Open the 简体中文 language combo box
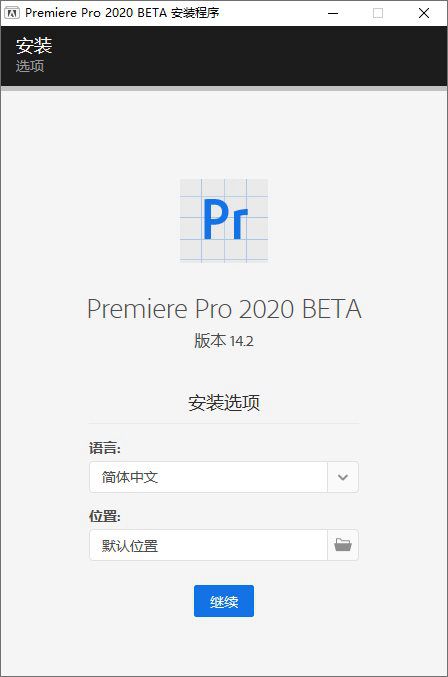Screen dimensions: 448x677 pyautogui.click(x=224, y=477)
